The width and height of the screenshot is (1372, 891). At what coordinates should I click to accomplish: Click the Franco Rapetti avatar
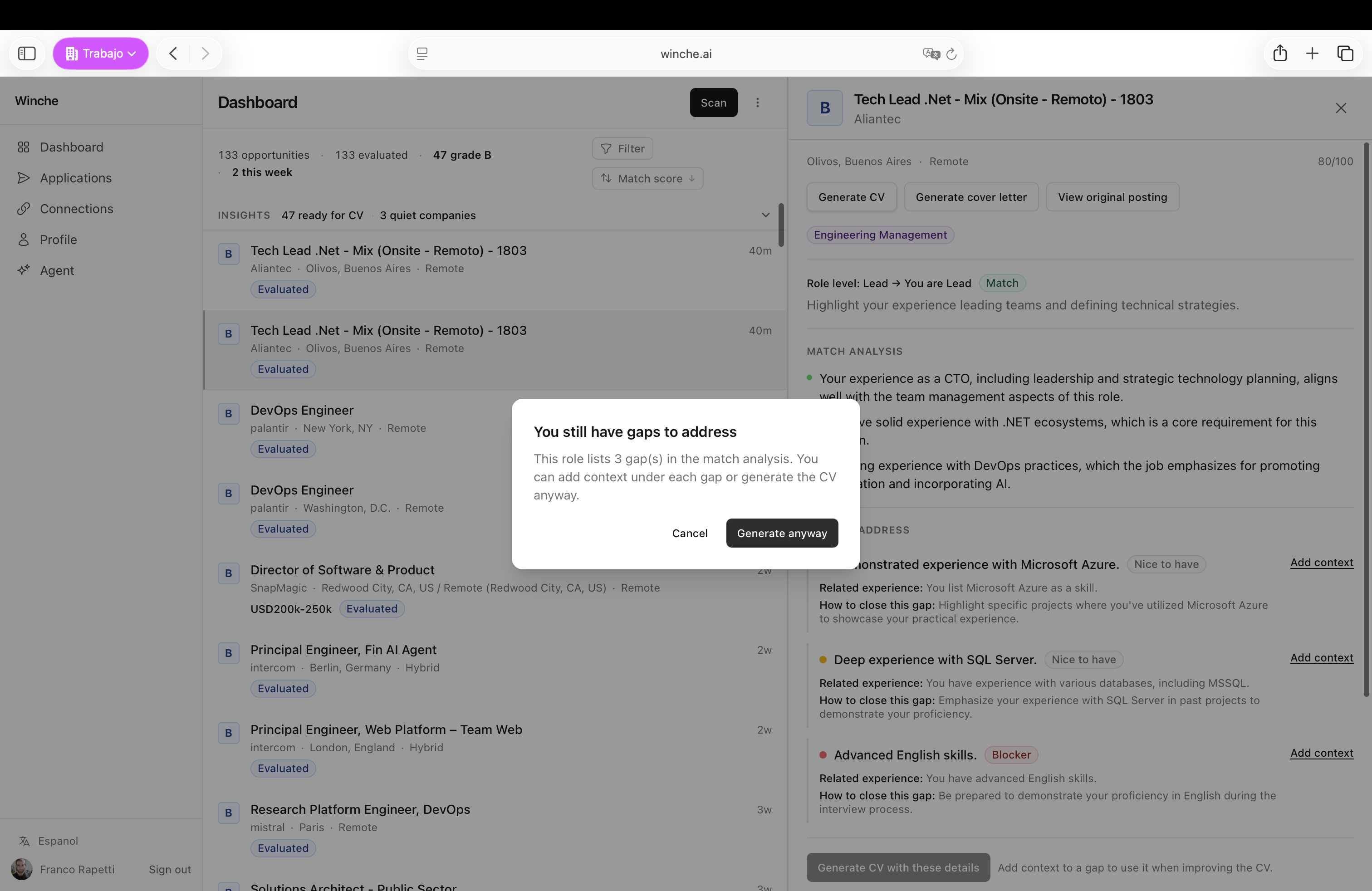point(22,869)
